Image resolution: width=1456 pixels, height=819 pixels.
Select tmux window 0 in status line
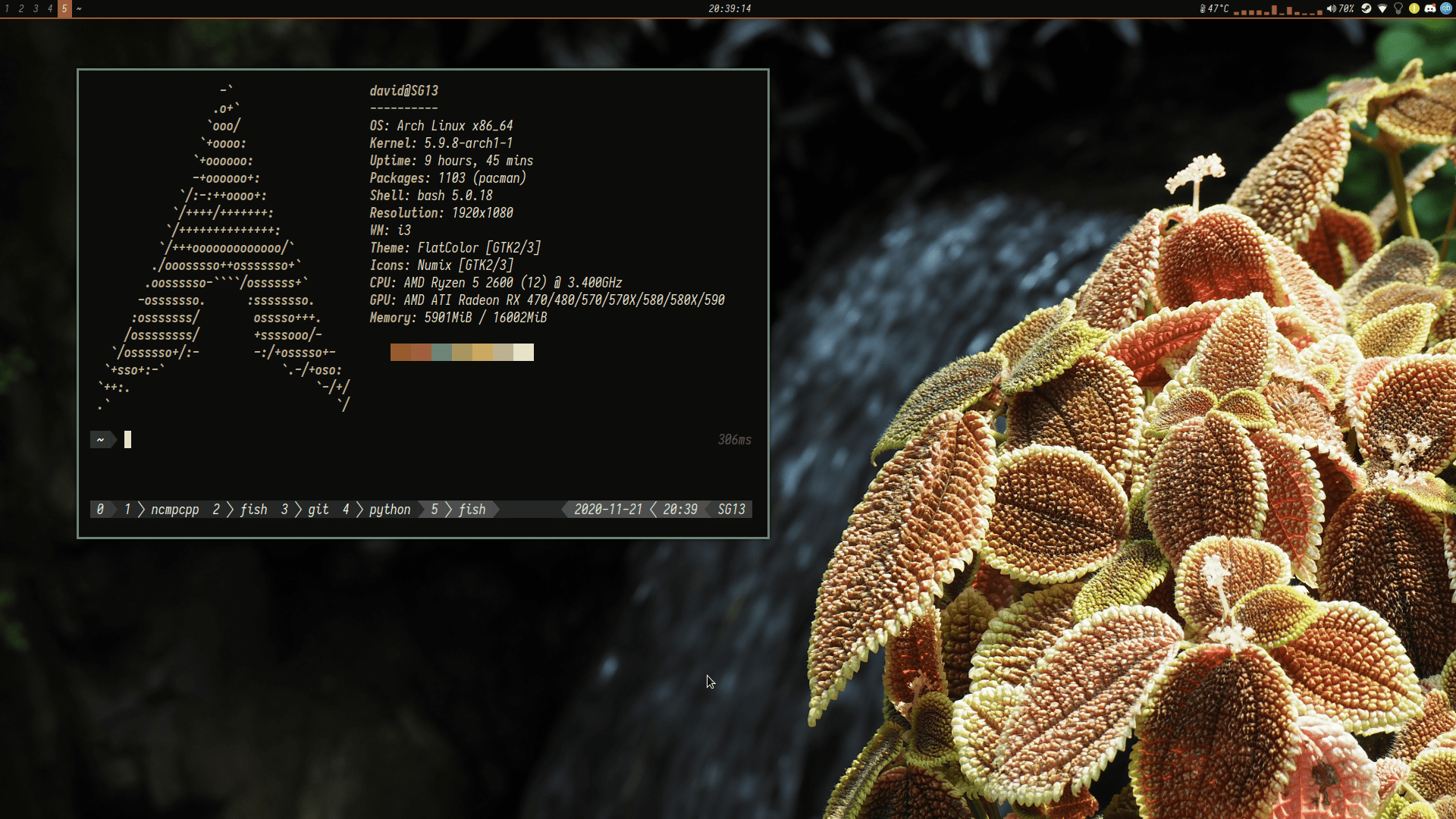pyautogui.click(x=100, y=510)
